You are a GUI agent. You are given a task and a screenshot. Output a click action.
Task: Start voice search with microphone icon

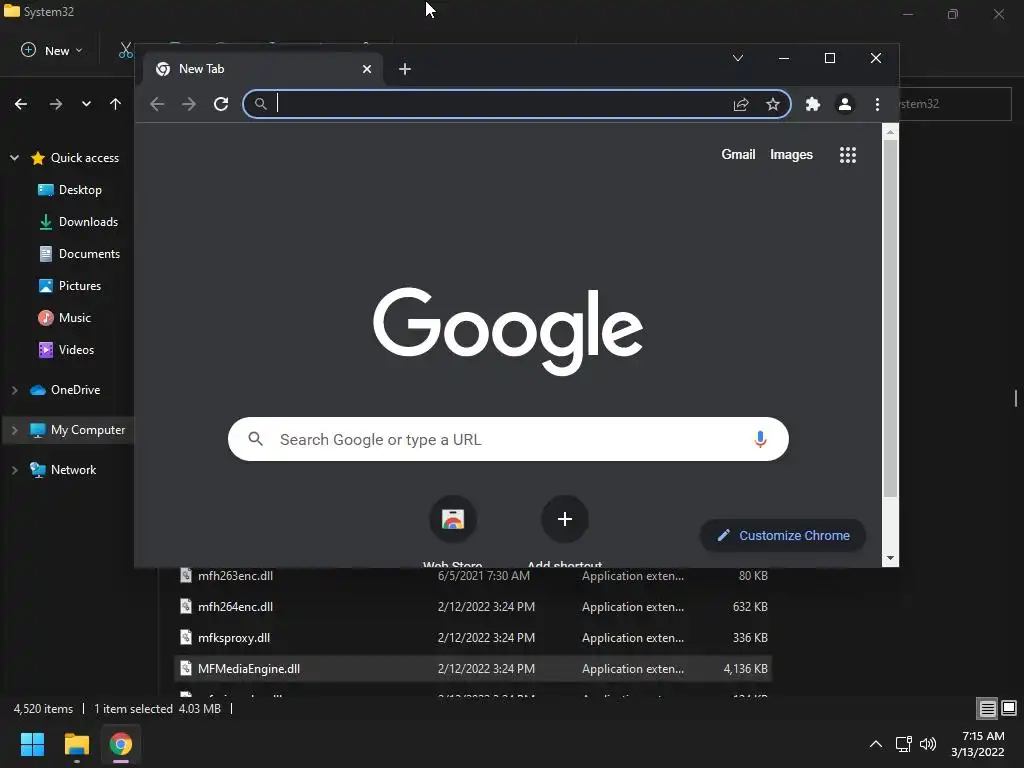pos(760,439)
